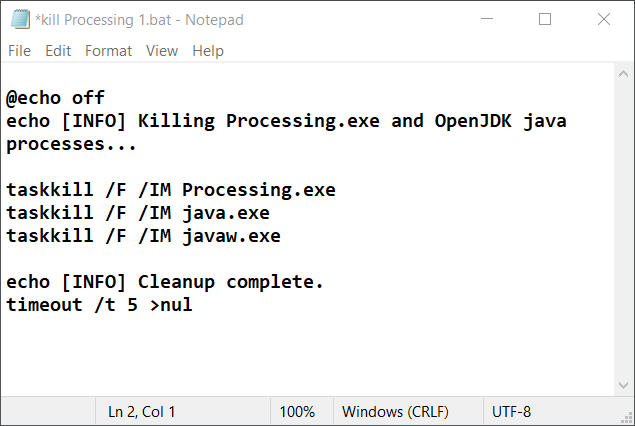Viewport: 635px width, 426px height.
Task: Minimize the Notepad window
Action: [x=487, y=19]
